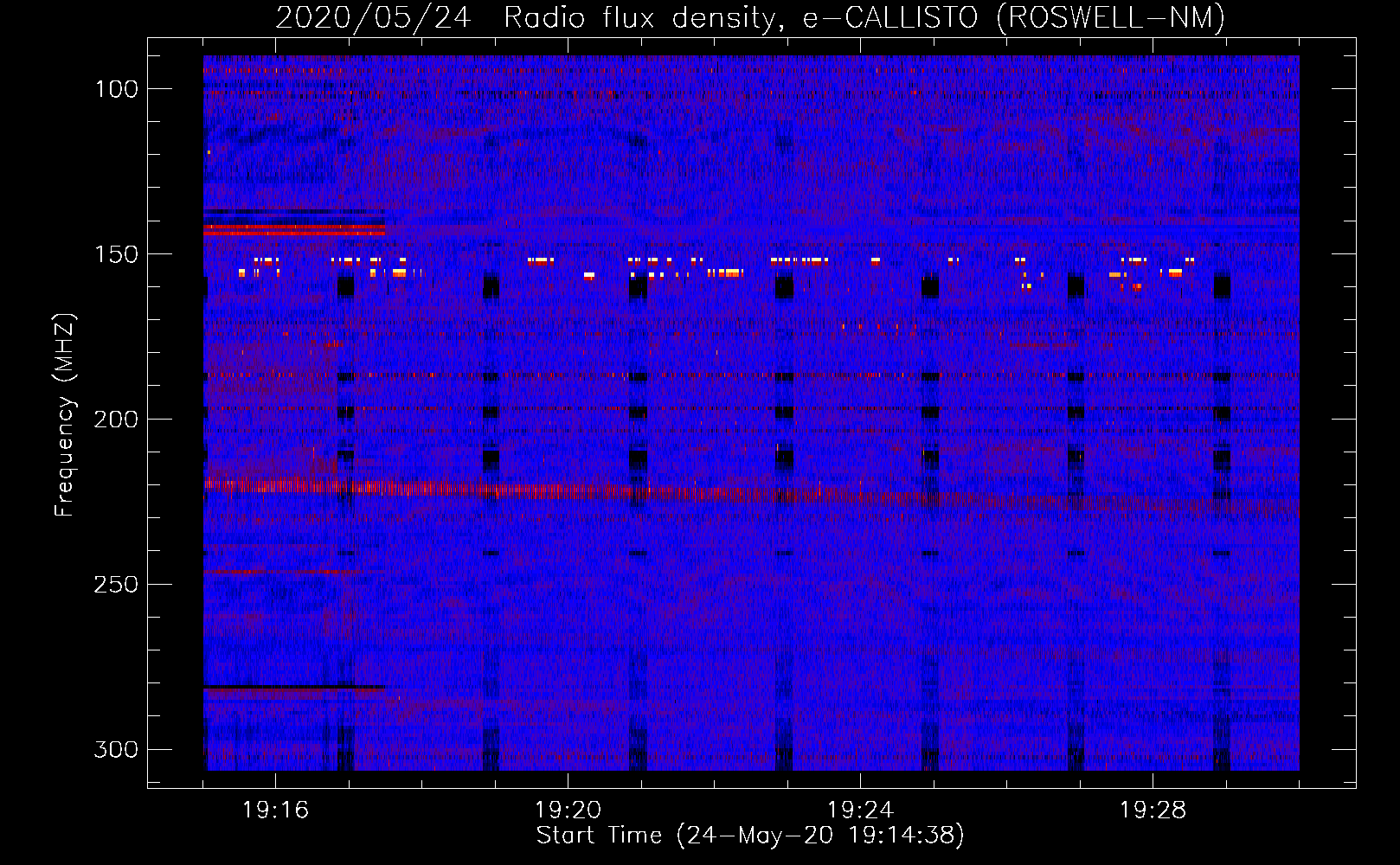The height and width of the screenshot is (865, 1400).
Task: Click the 19:24 time tick label
Action: (860, 811)
